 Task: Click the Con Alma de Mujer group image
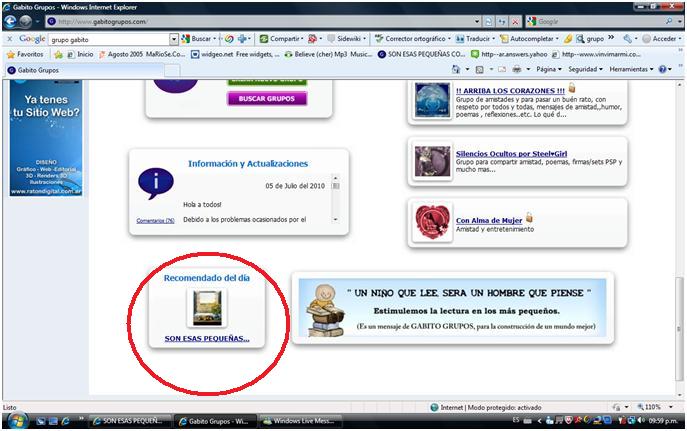(x=429, y=221)
